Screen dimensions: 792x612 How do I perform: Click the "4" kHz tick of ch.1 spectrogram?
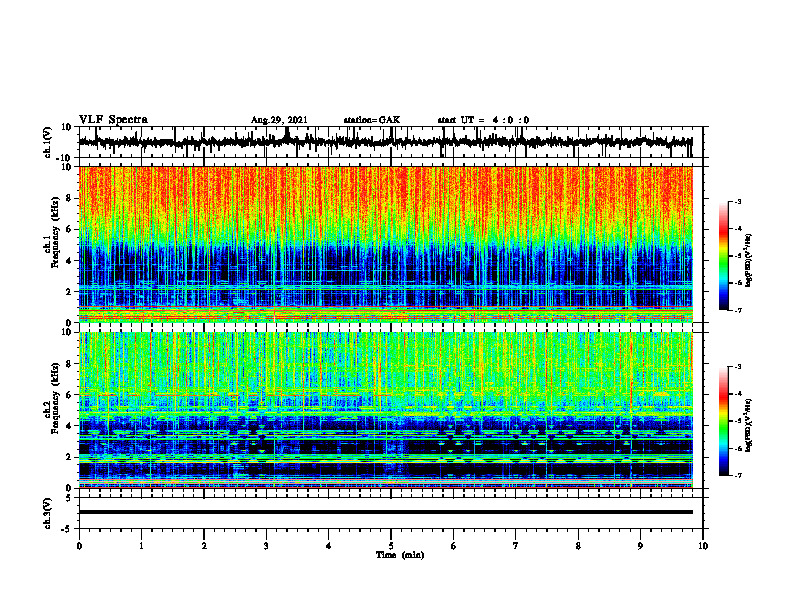[x=69, y=261]
